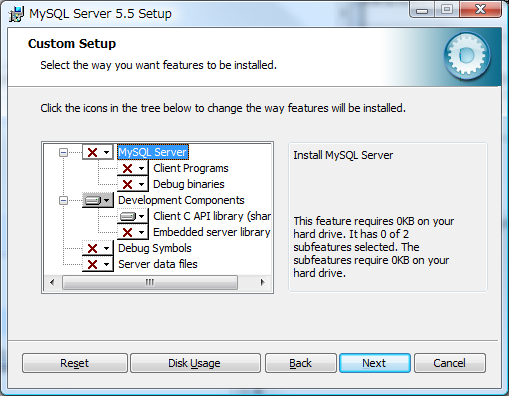Open the Server data files state dropdown

(98, 264)
